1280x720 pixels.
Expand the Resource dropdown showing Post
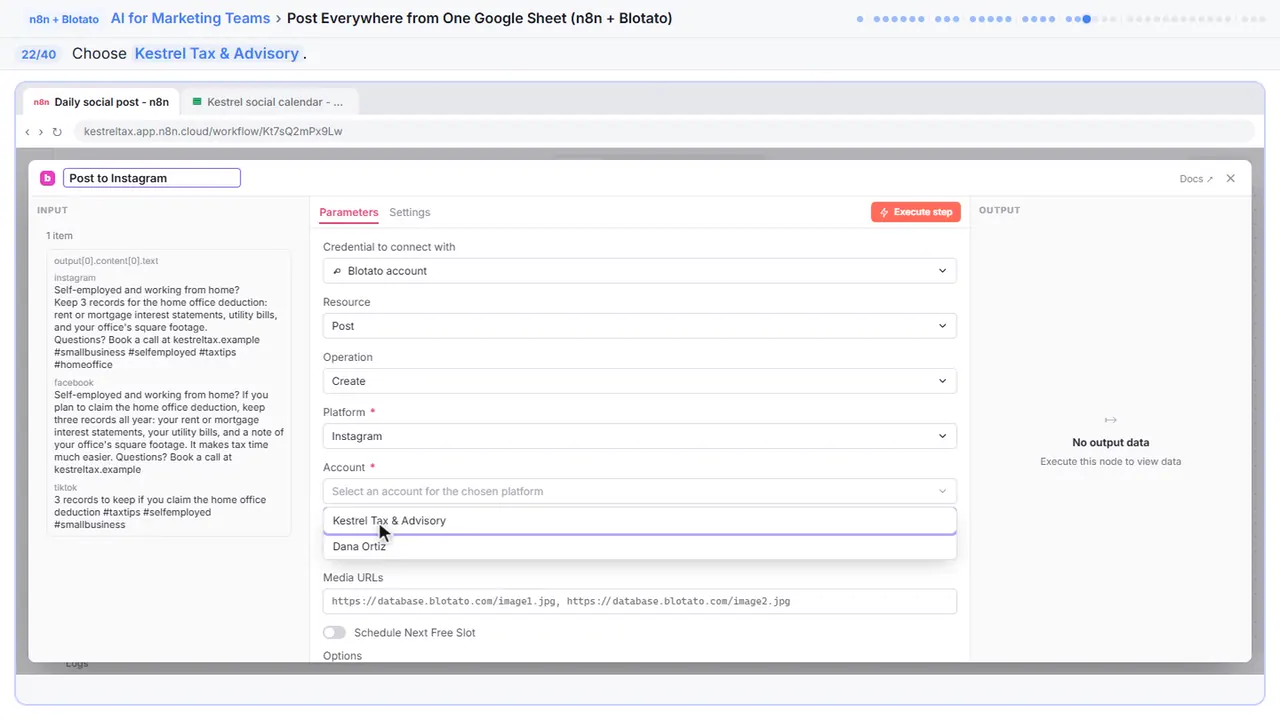point(640,326)
